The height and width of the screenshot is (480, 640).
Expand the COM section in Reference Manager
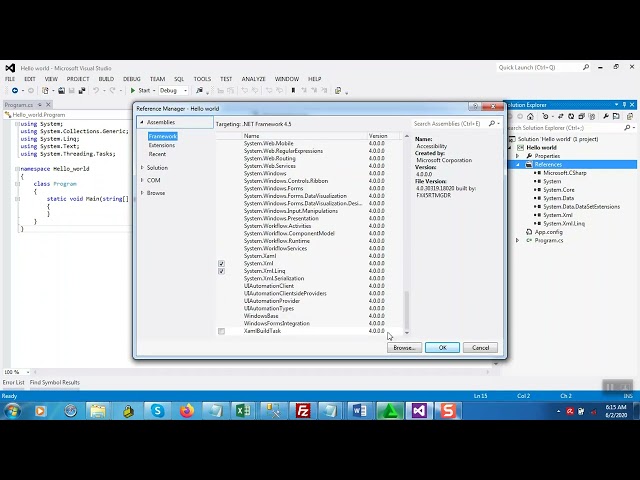[142, 180]
